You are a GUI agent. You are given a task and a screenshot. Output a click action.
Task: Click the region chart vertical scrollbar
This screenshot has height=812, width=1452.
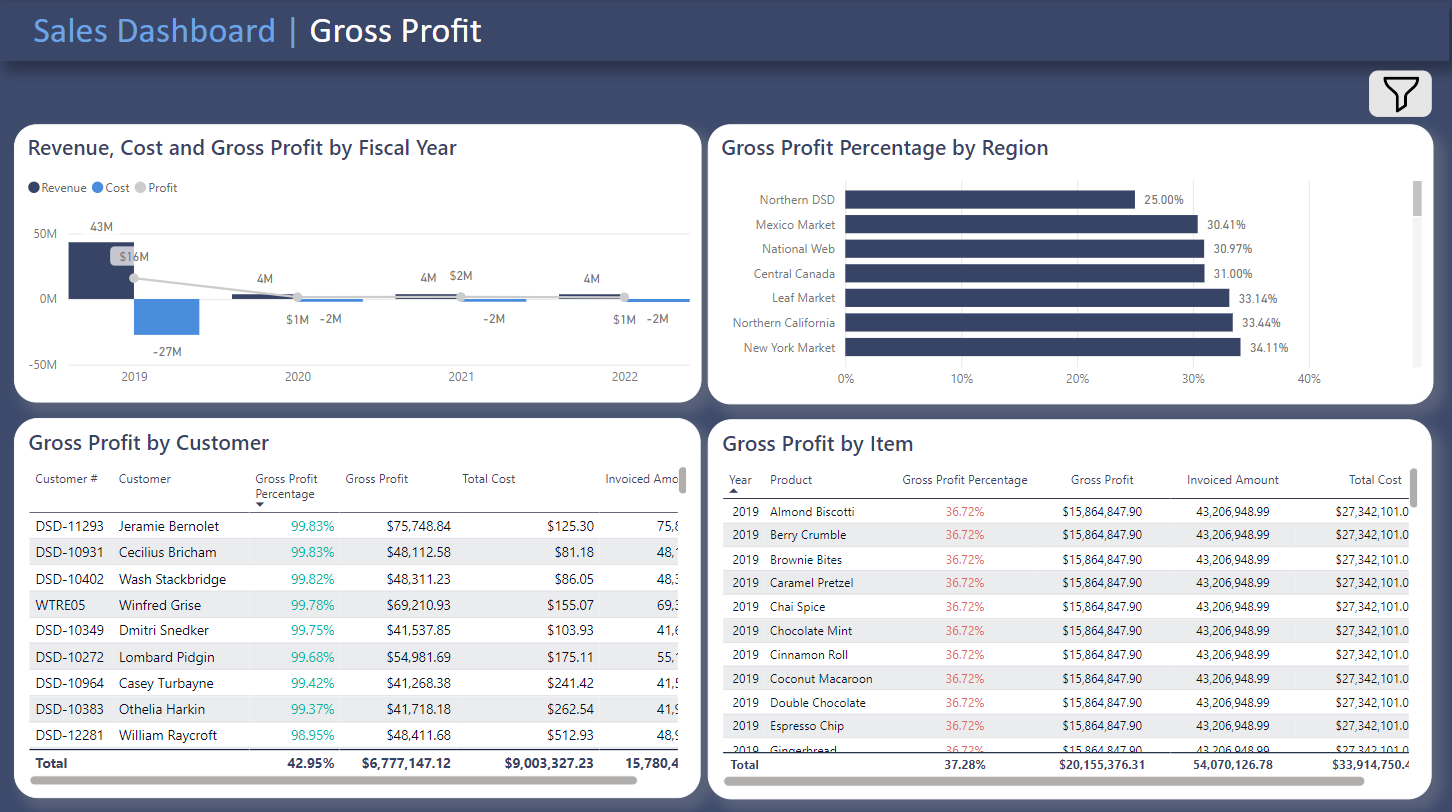pyautogui.click(x=1416, y=198)
